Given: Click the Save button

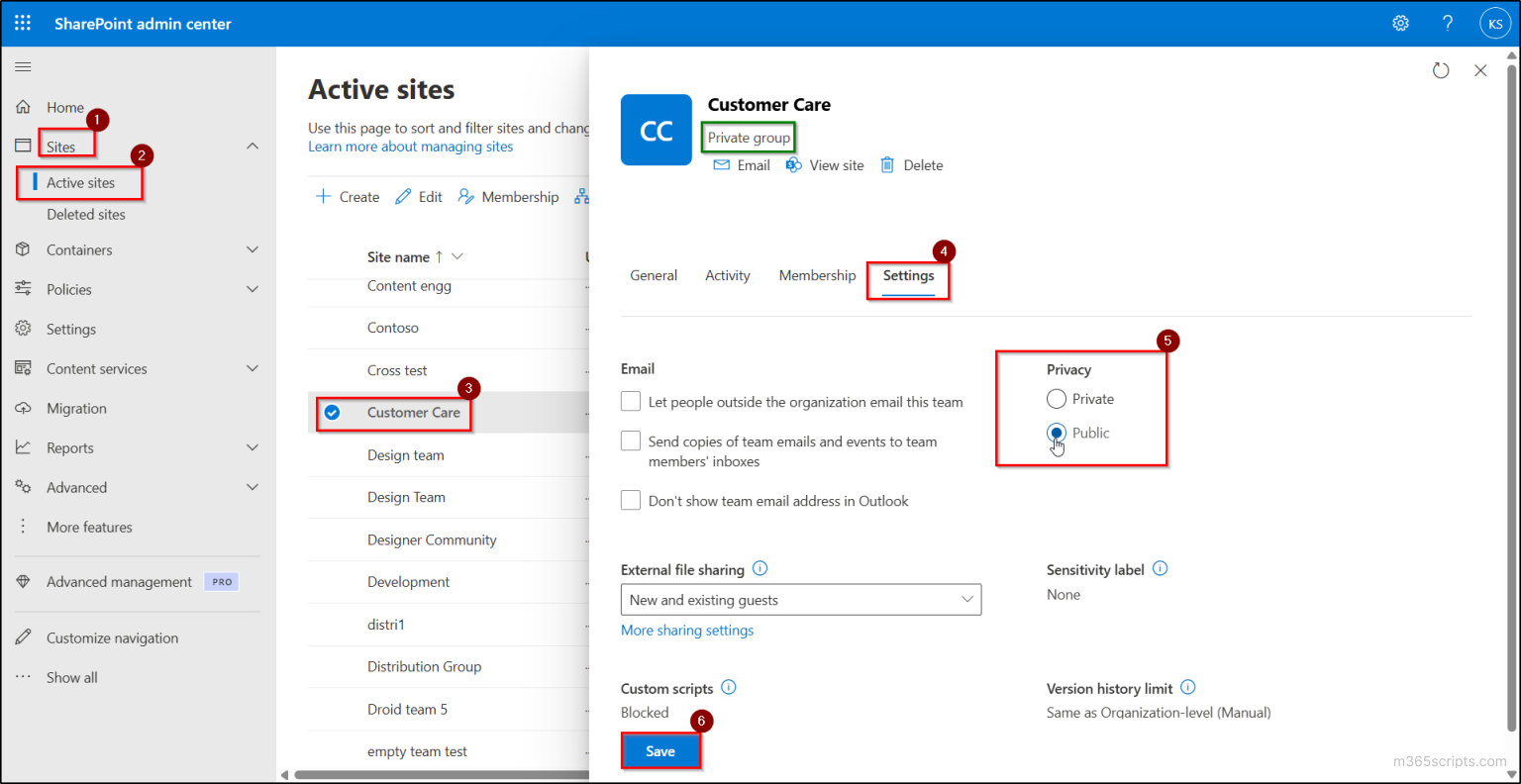Looking at the screenshot, I should tap(660, 750).
